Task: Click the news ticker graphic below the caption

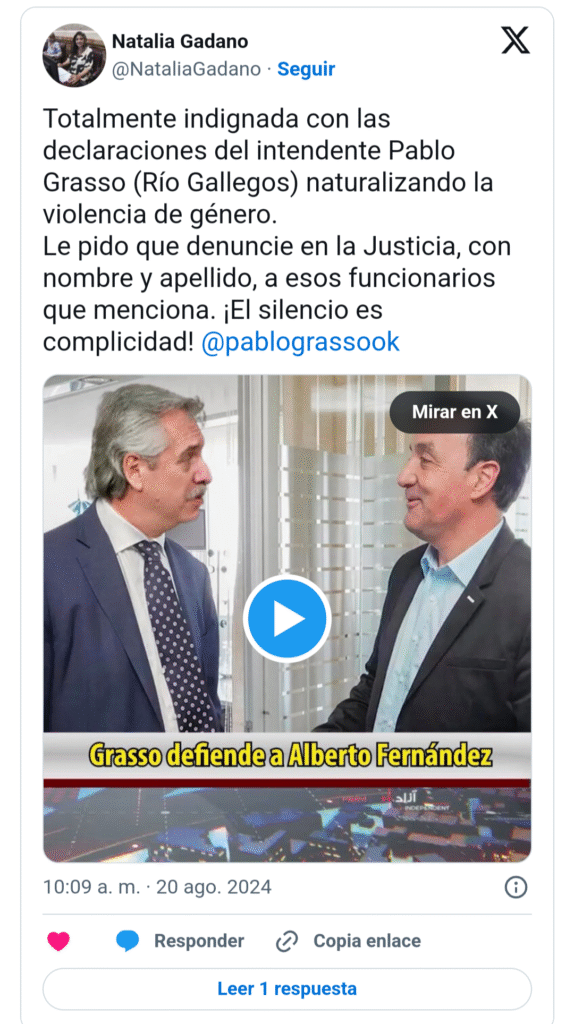Action: tap(287, 824)
